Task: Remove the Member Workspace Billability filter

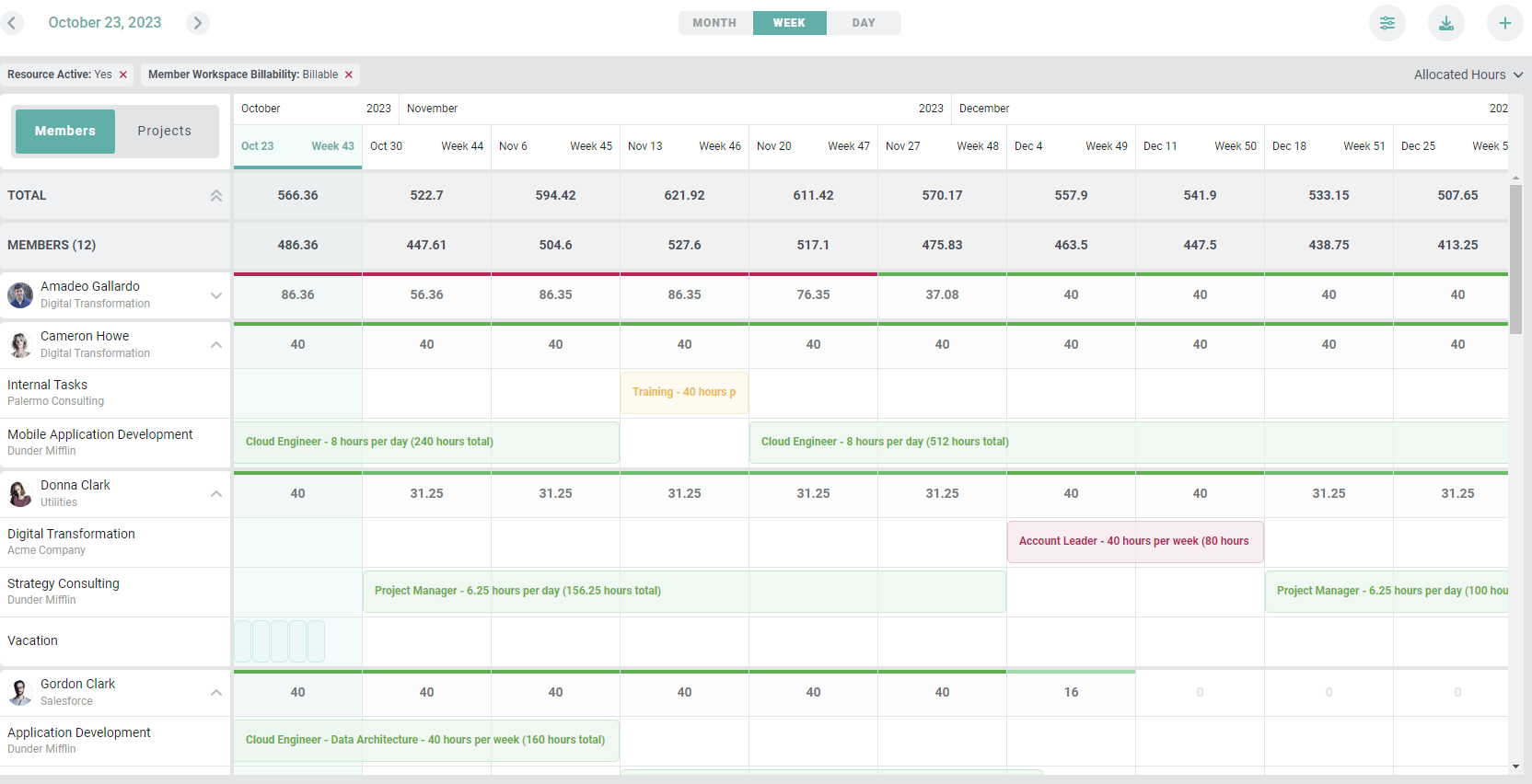Action: (x=349, y=75)
